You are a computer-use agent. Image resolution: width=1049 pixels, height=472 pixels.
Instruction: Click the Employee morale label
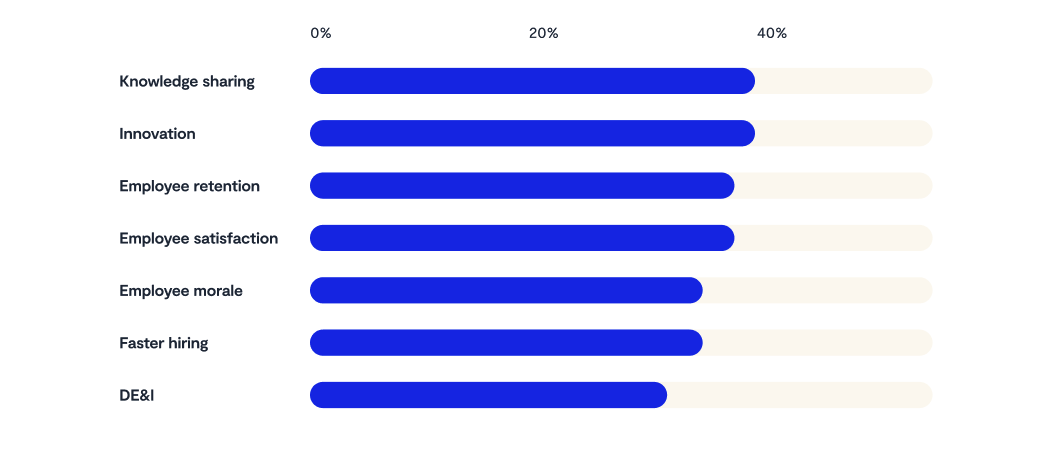(181, 291)
